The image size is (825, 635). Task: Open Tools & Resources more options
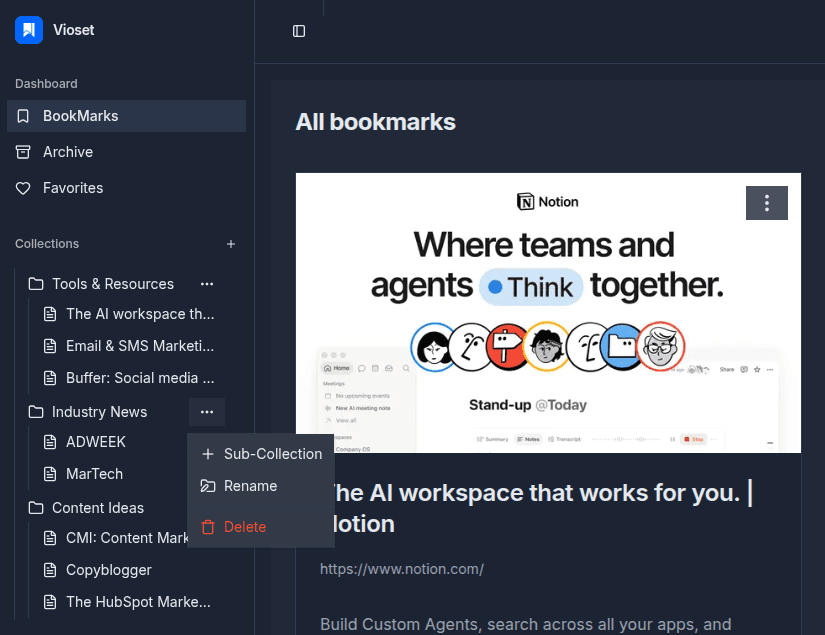(x=207, y=284)
